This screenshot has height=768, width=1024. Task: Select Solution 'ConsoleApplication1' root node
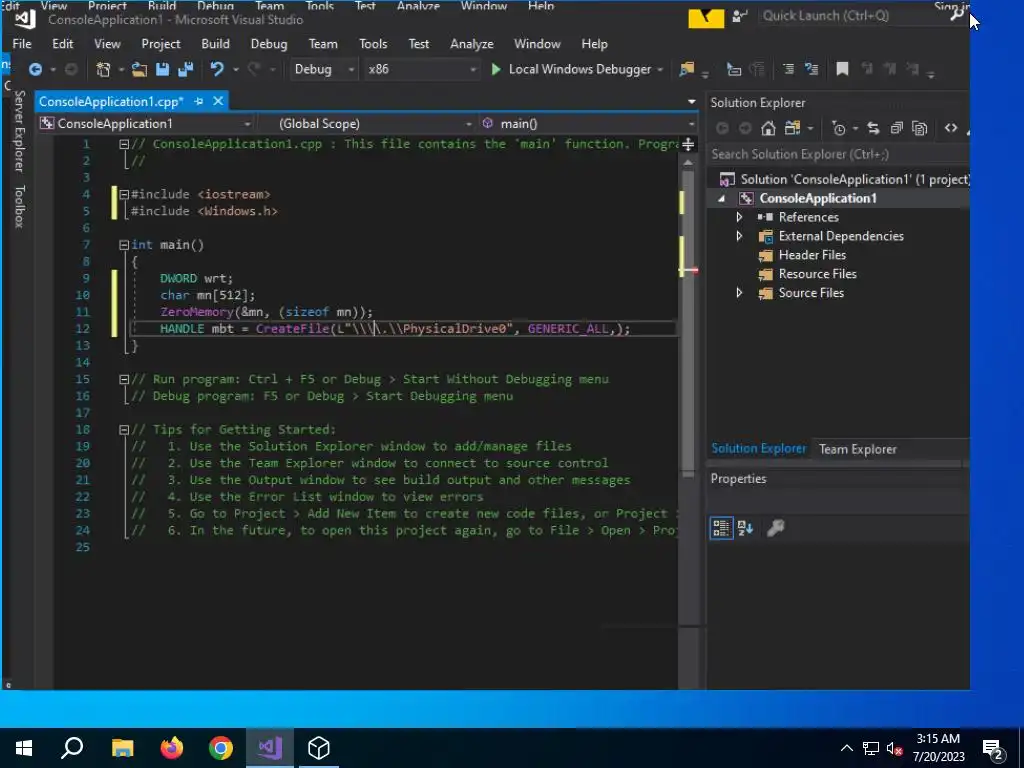pyautogui.click(x=854, y=179)
